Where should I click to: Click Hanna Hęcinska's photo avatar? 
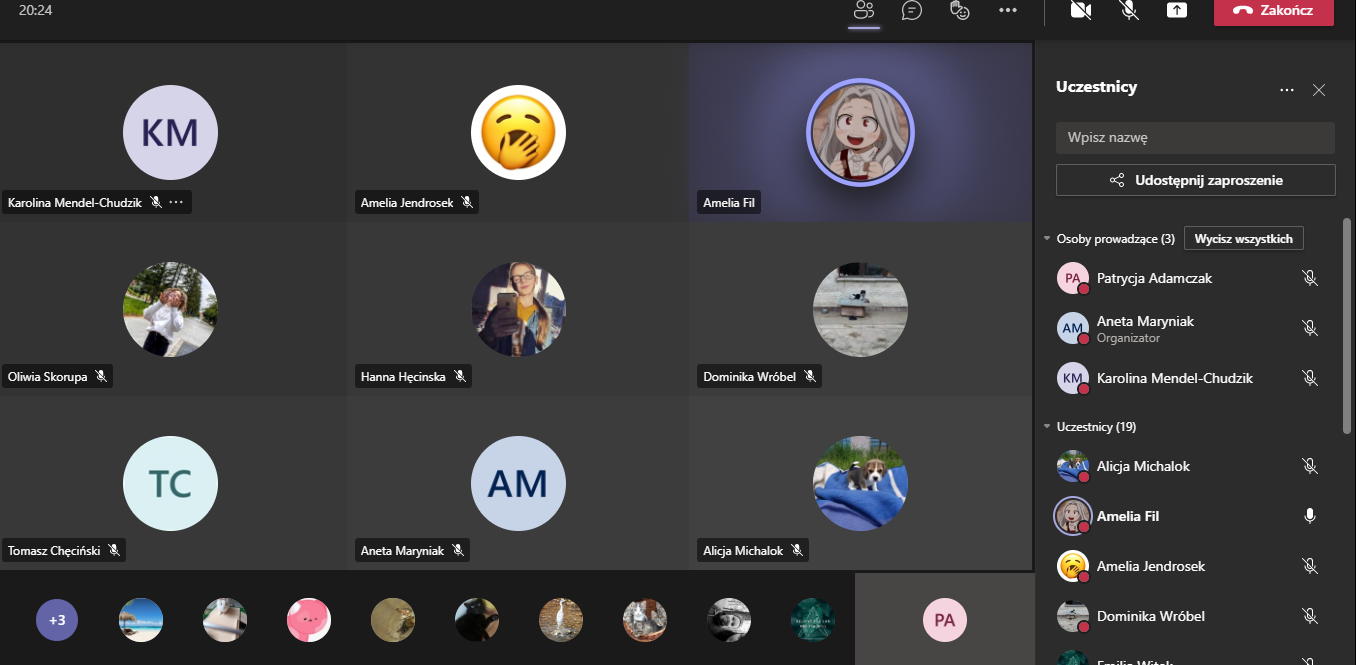[518, 309]
